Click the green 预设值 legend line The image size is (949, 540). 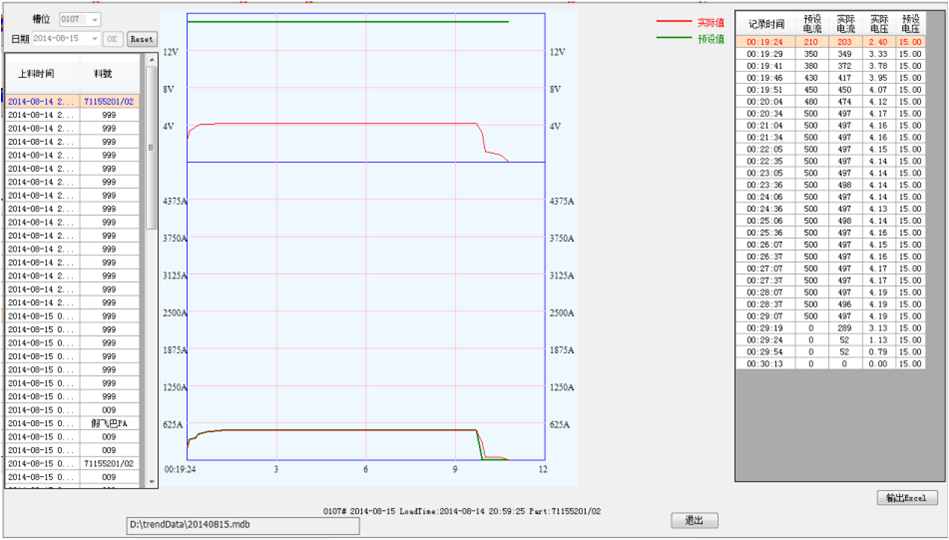(674, 39)
